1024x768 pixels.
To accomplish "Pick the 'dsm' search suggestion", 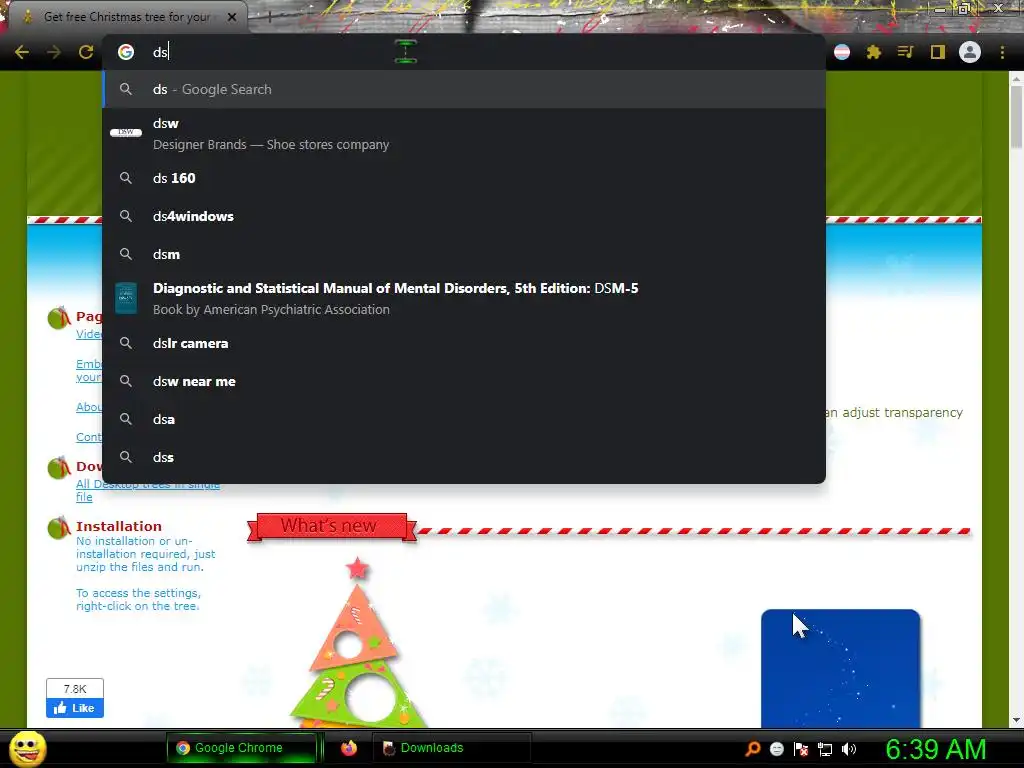I will [x=464, y=254].
